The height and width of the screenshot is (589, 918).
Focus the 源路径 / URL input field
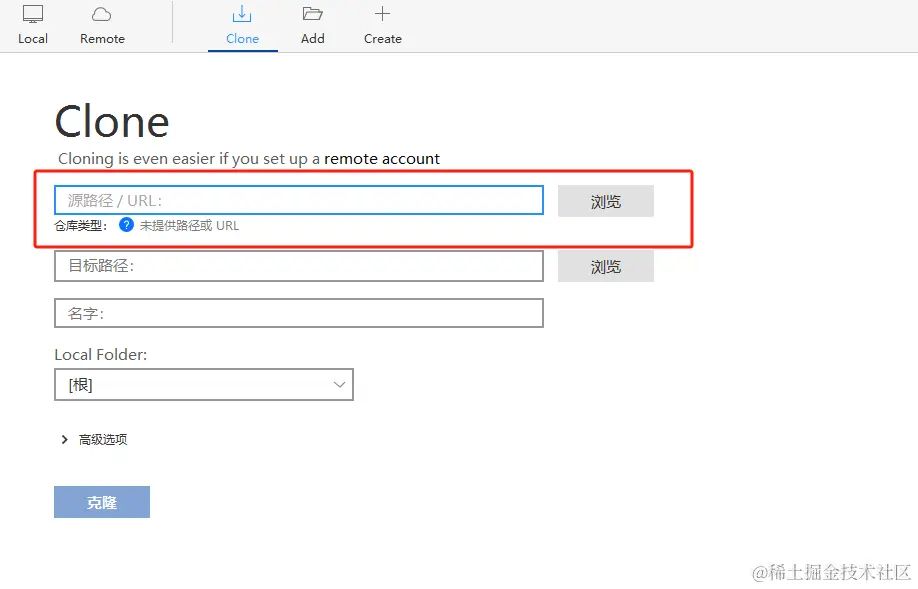click(x=299, y=200)
